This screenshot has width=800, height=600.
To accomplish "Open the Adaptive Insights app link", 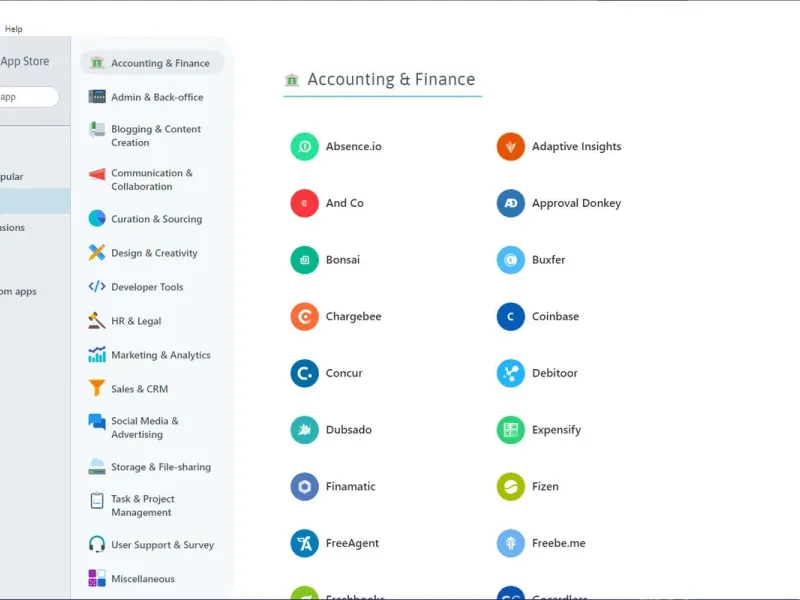I will [x=577, y=146].
